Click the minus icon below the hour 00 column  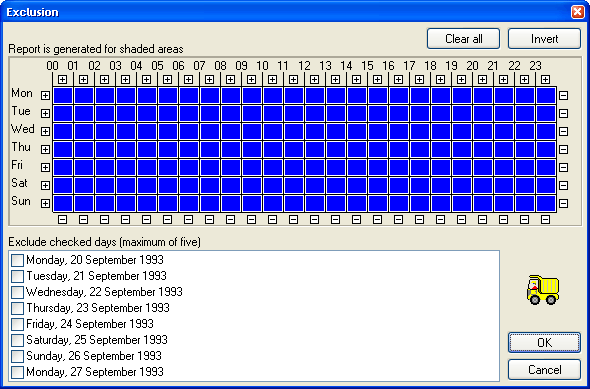click(62, 219)
